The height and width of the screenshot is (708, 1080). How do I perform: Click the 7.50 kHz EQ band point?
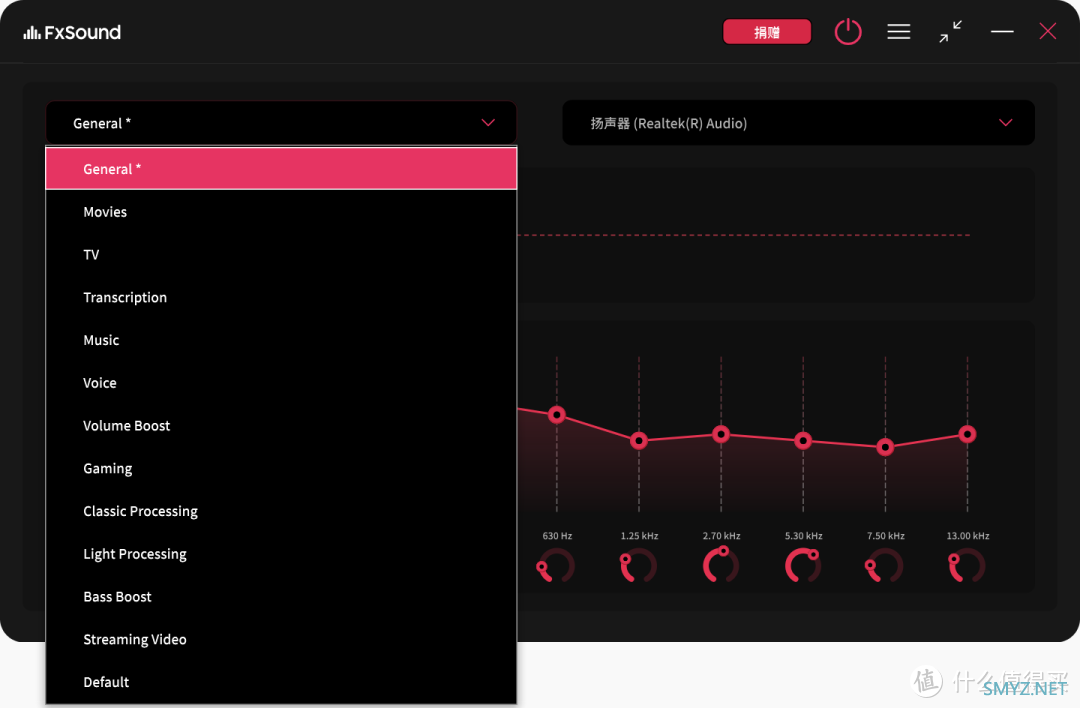[x=885, y=447]
